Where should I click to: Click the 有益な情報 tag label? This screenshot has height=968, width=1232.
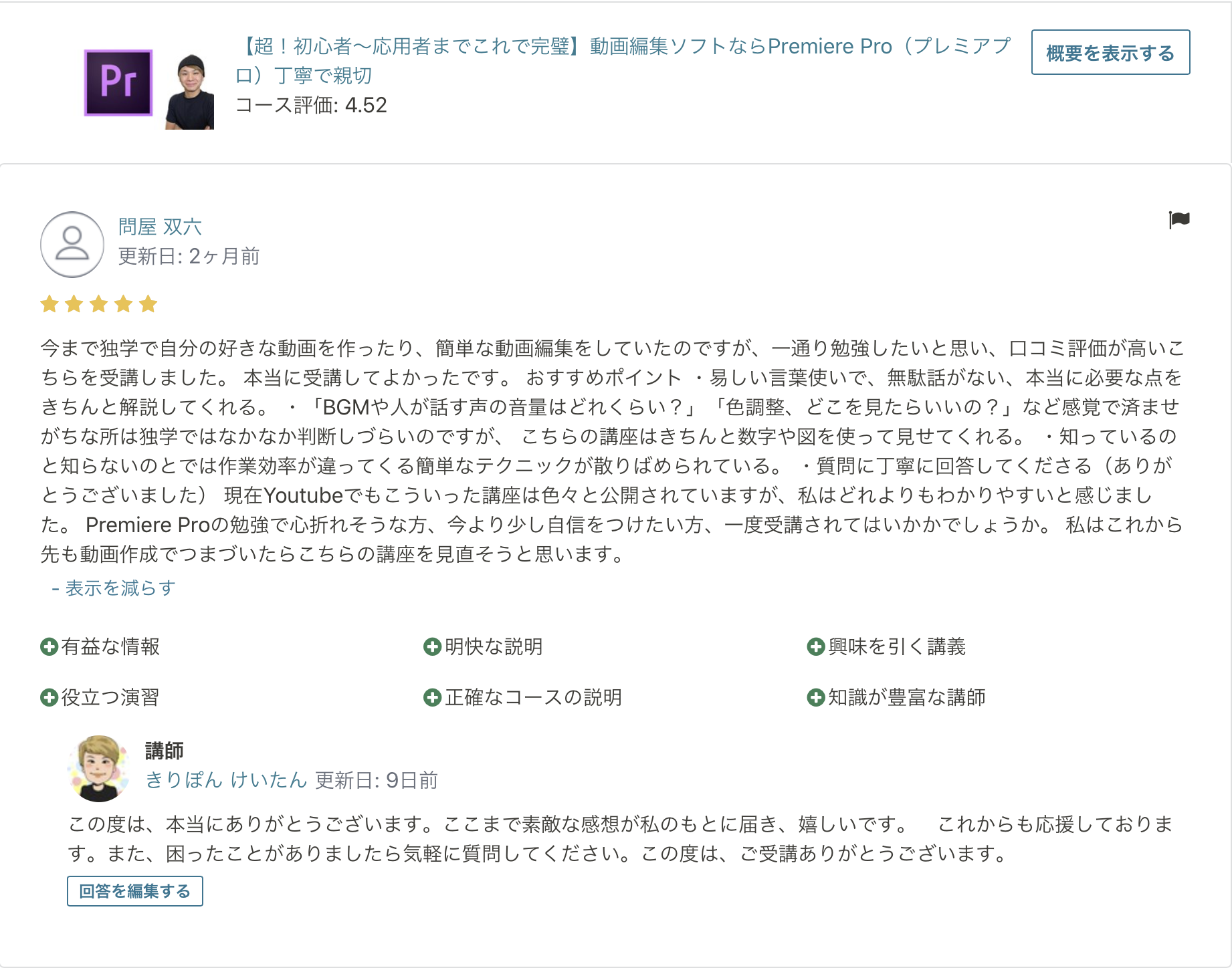(x=110, y=646)
